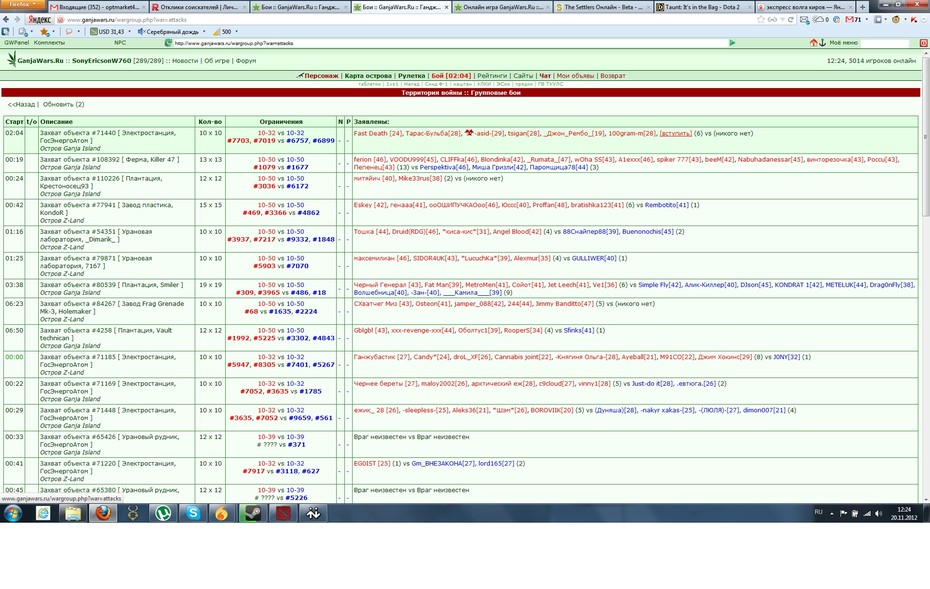Open the Windows Start button
The height and width of the screenshot is (589, 930).
tap(13, 514)
